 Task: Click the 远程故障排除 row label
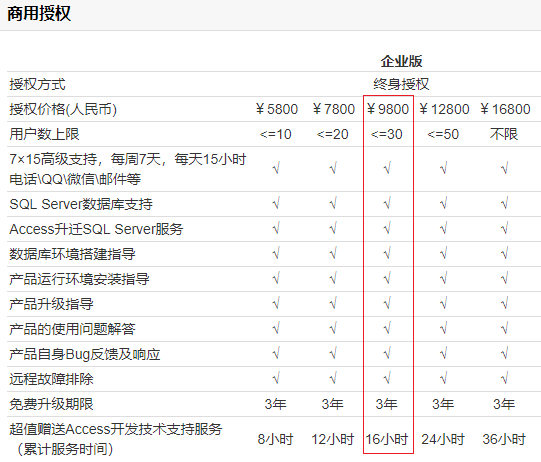pos(51,379)
